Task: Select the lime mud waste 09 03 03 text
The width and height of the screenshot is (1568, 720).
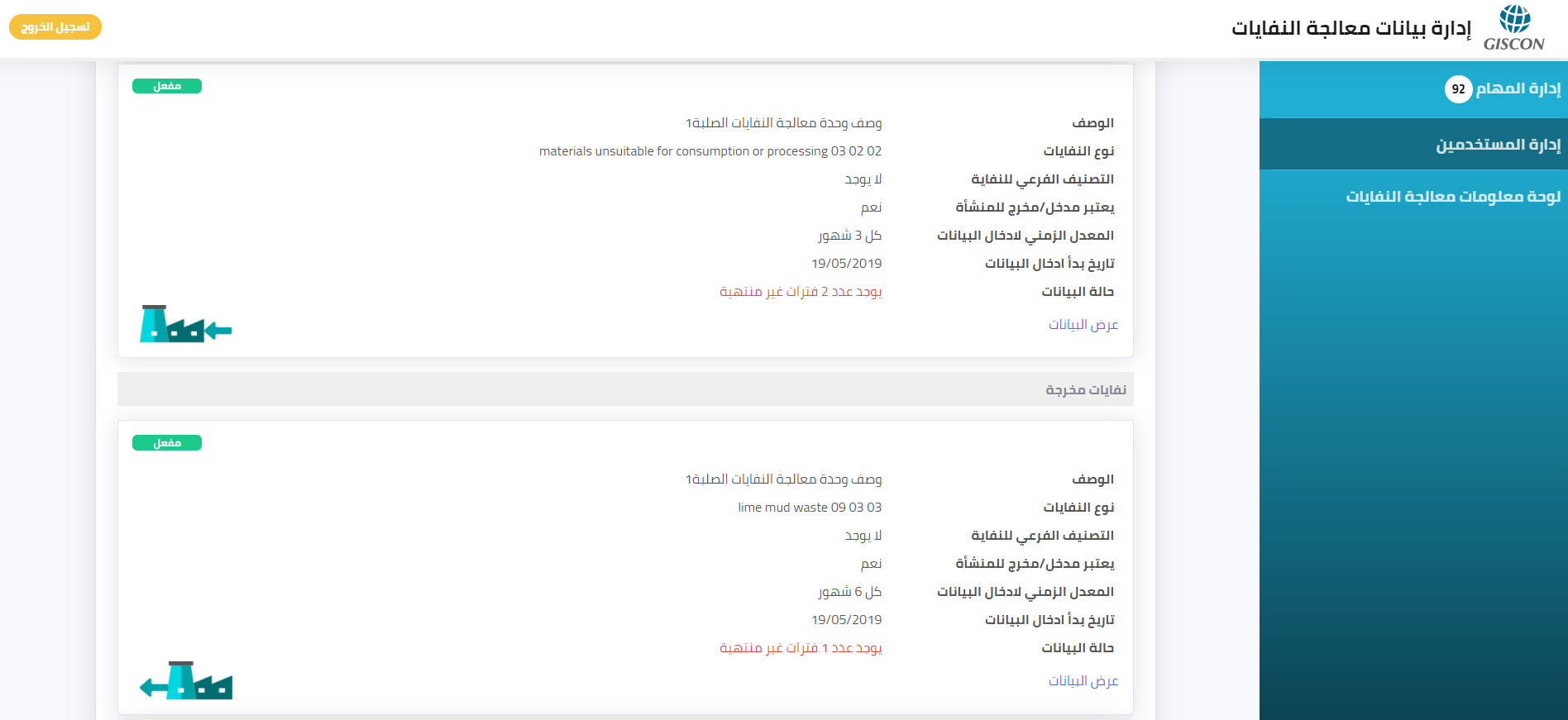Action: point(809,508)
